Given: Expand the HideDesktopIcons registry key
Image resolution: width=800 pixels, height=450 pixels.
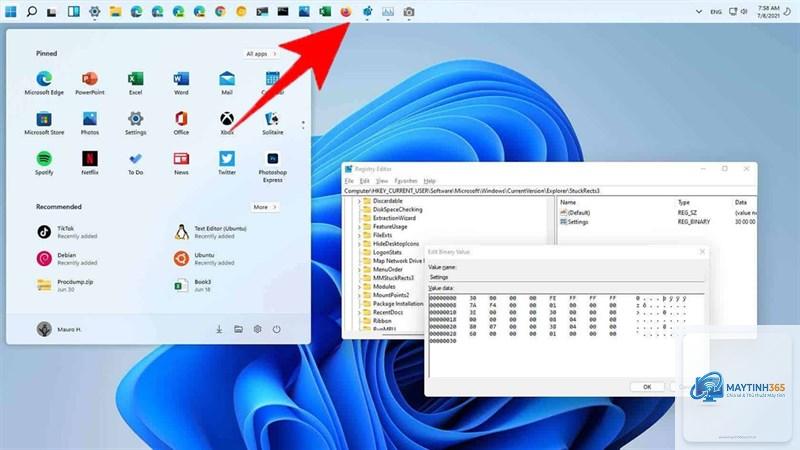Looking at the screenshot, I should point(359,244).
